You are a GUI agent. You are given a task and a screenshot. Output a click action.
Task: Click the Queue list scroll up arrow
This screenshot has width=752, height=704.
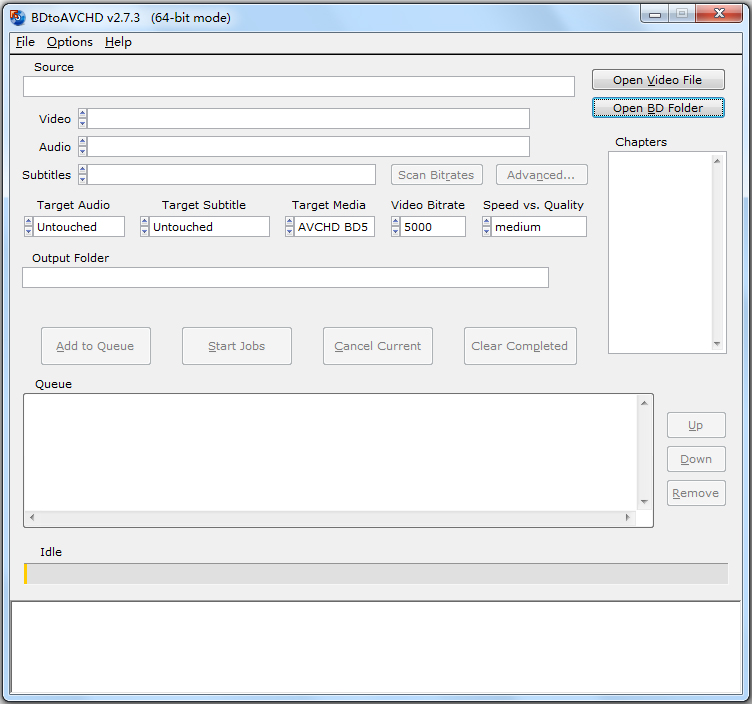point(644,403)
